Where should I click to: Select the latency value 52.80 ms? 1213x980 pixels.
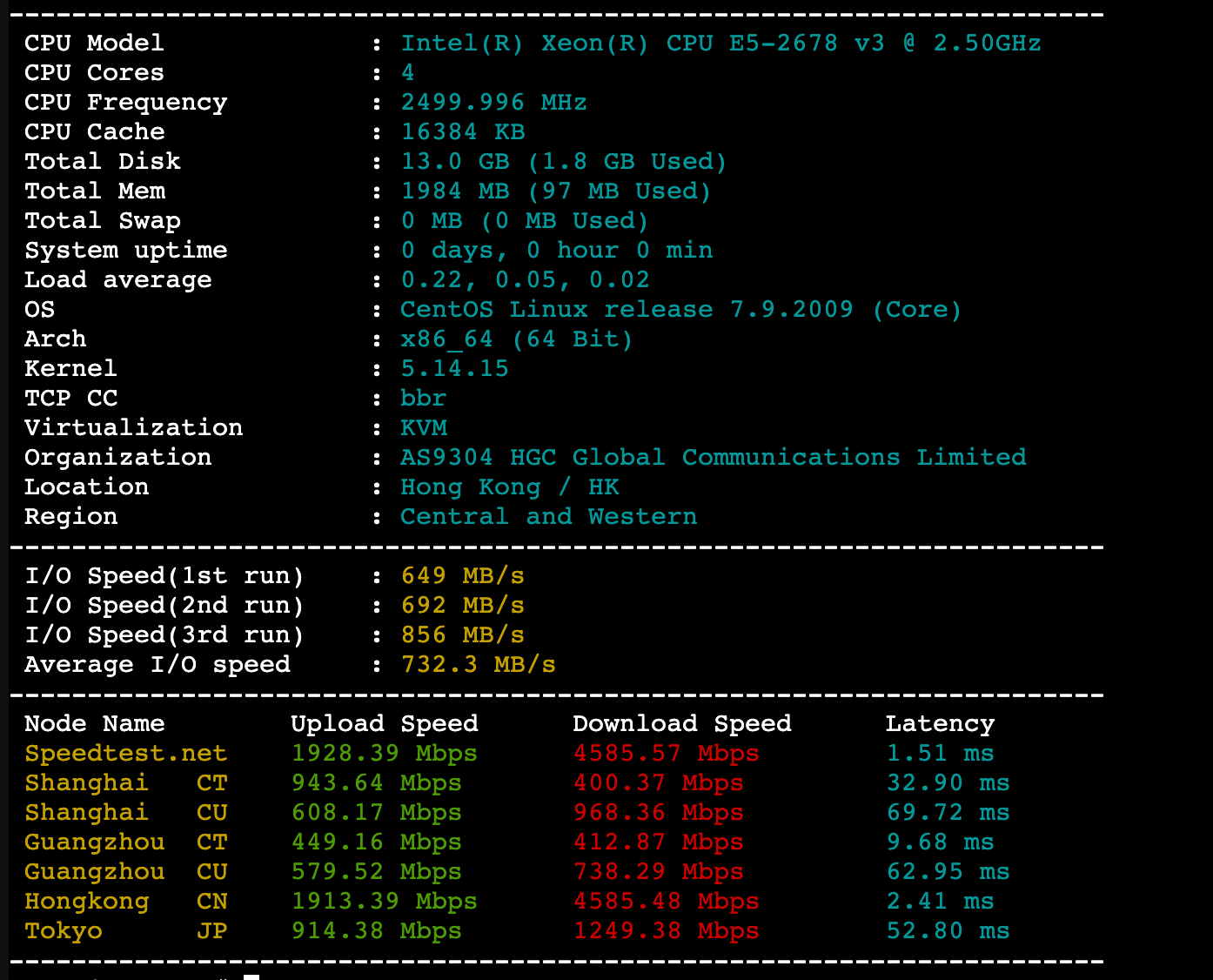point(948,931)
